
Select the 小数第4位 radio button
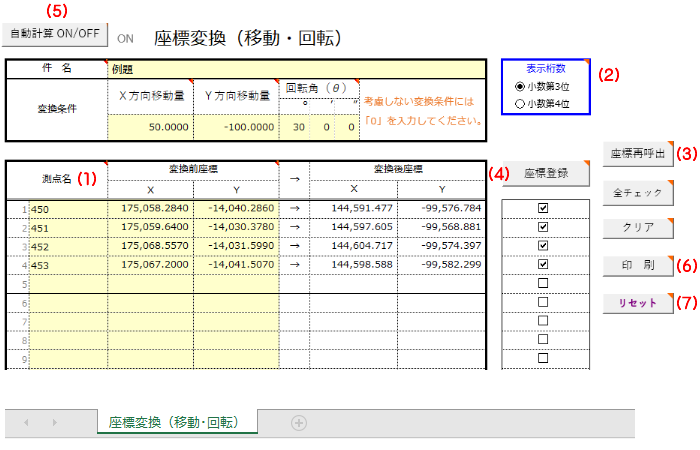point(520,104)
